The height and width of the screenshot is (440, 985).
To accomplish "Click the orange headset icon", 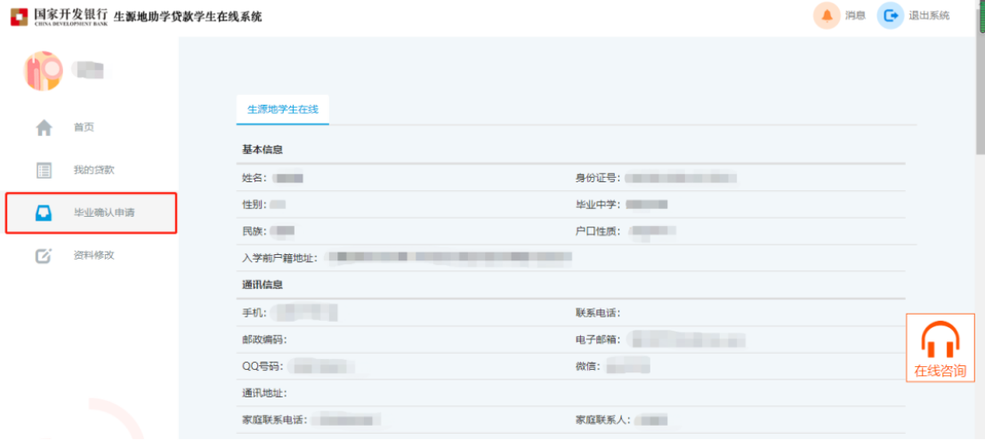I will click(x=940, y=340).
